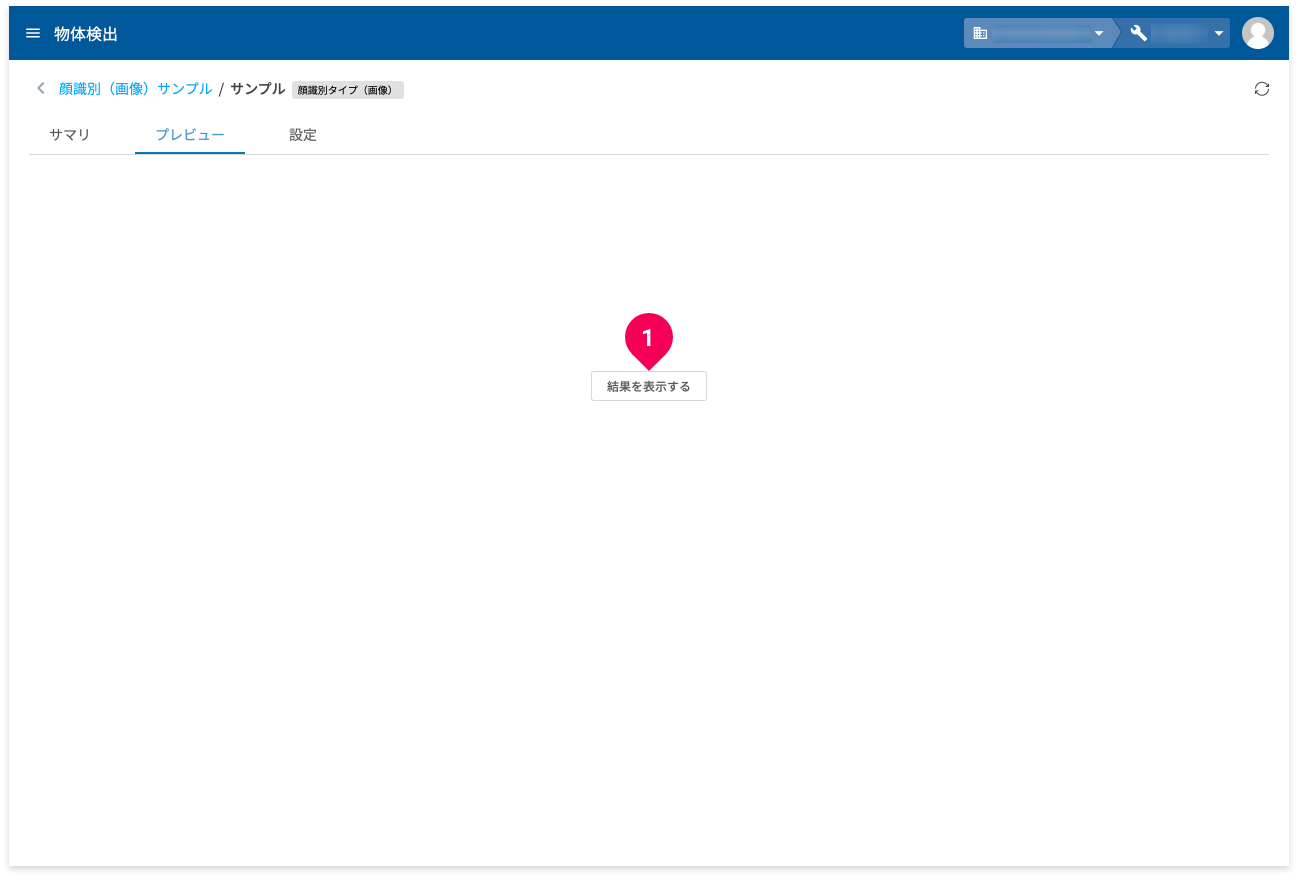
Task: Open the organization building dropdown
Action: pyautogui.click(x=1039, y=33)
